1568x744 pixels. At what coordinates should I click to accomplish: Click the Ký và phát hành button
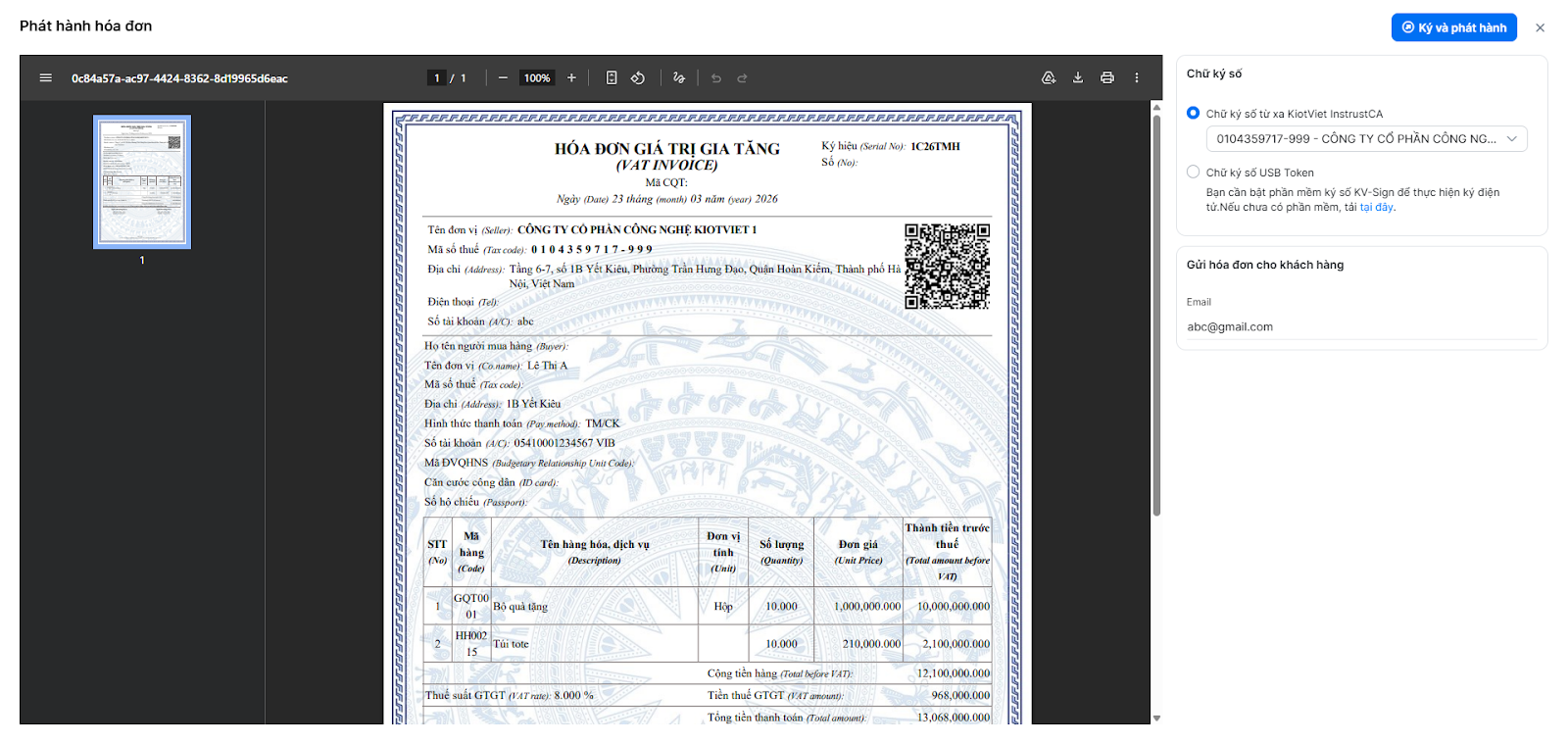click(x=1453, y=27)
